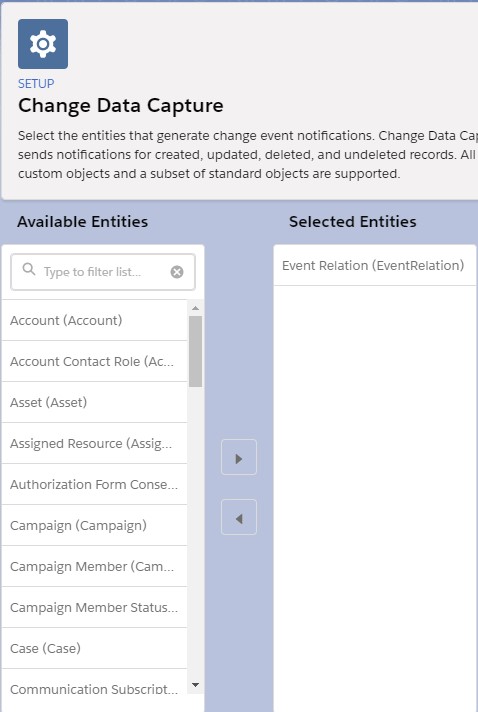Click the Setup gear icon
Image resolution: width=478 pixels, height=712 pixels.
43,44
